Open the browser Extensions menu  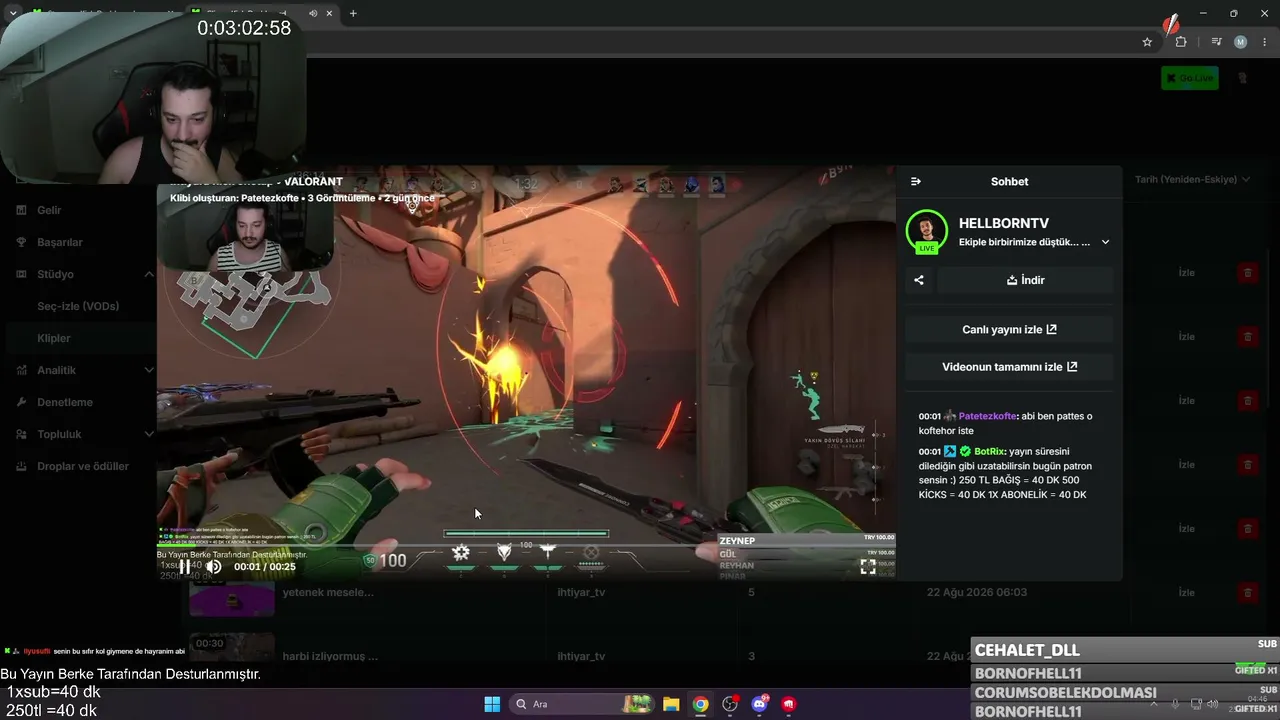point(1181,42)
